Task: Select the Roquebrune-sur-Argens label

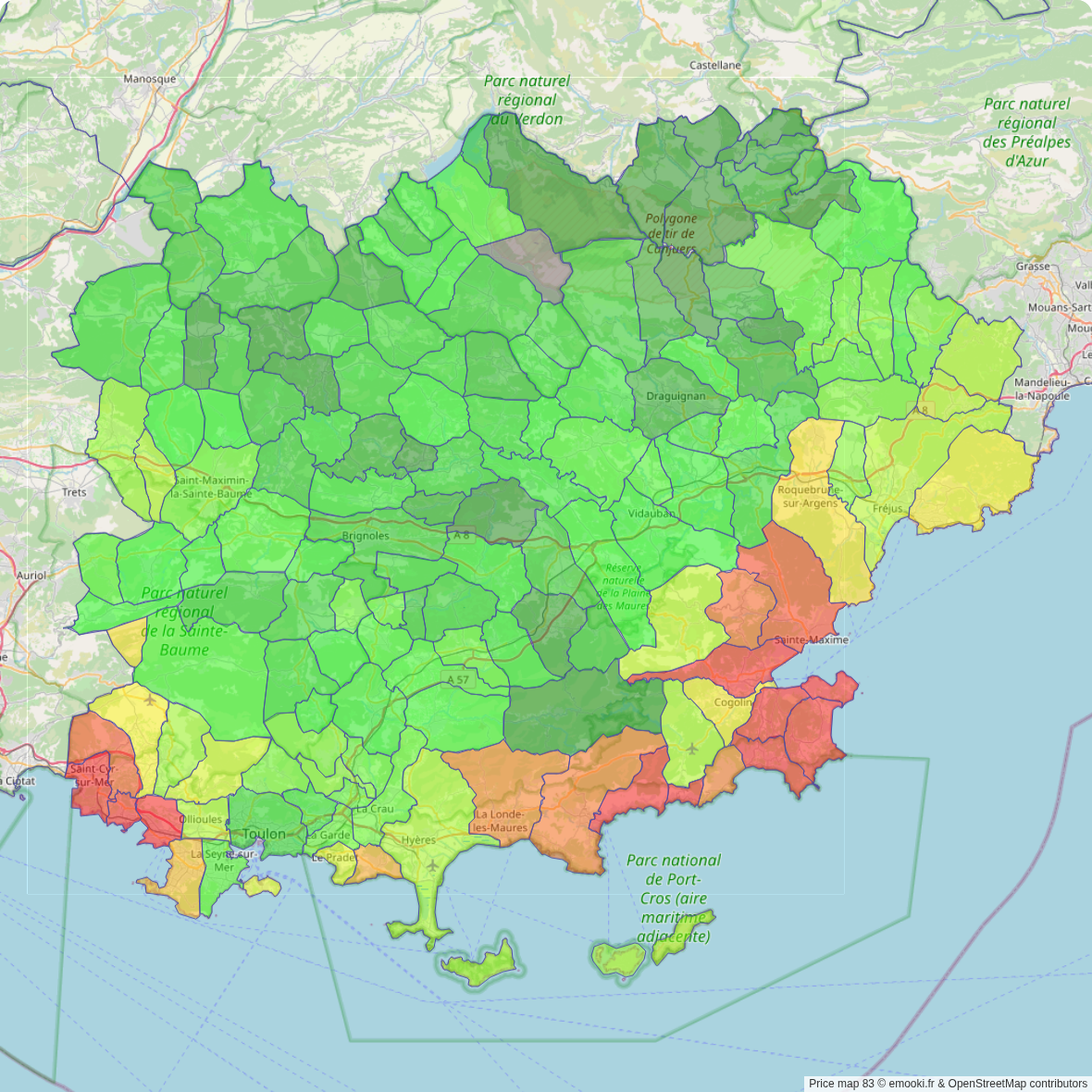Action: (x=810, y=496)
